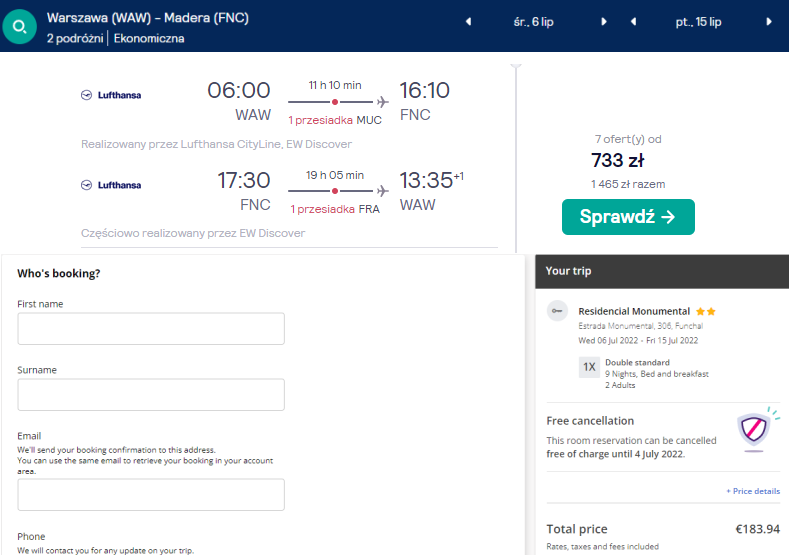Open the 2 podróżni Ekonomiczna passenger selector
This screenshot has height=555, width=789.
point(115,38)
